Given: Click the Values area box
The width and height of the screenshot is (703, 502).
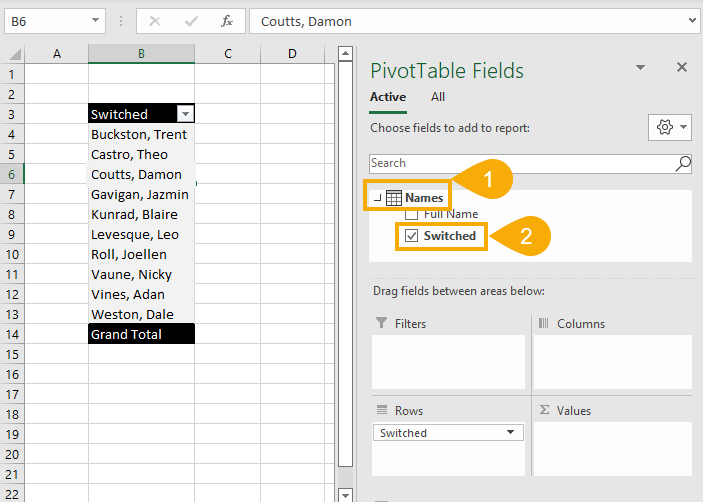Looking at the screenshot, I should (x=613, y=449).
